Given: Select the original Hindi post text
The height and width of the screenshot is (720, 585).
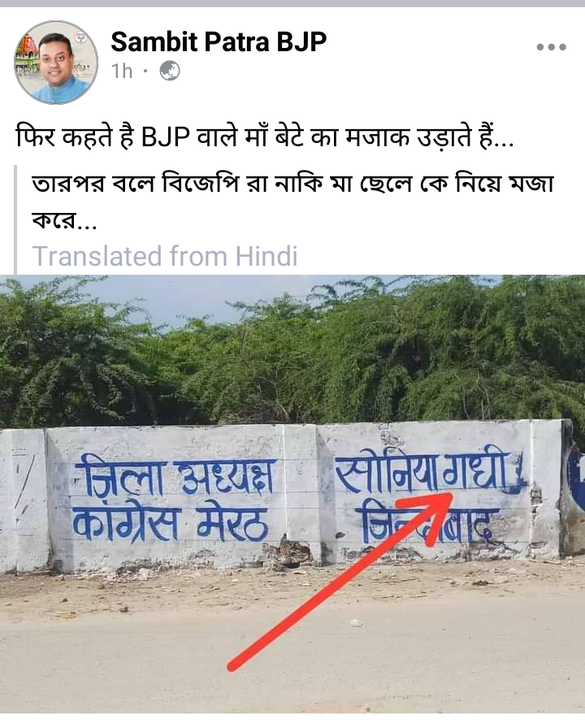Looking at the screenshot, I should [x=264, y=137].
